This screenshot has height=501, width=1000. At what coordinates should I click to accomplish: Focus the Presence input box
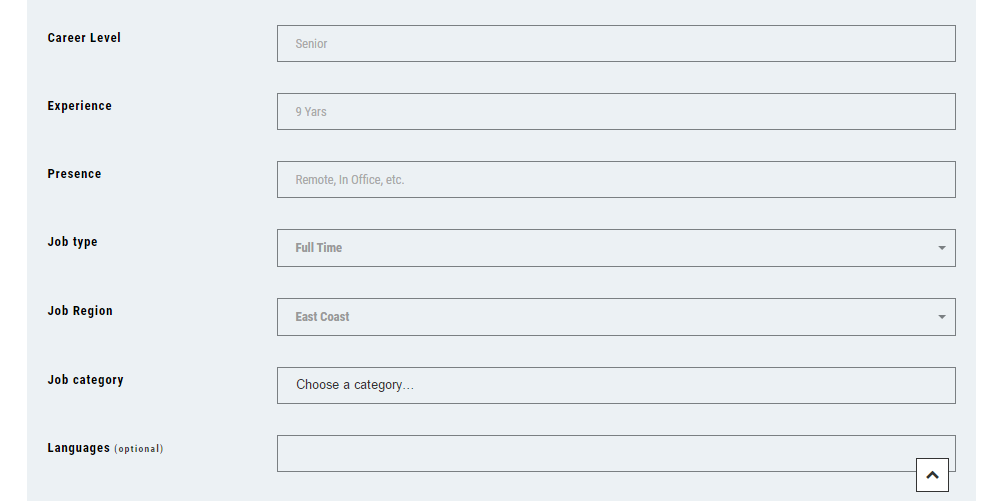(x=615, y=180)
